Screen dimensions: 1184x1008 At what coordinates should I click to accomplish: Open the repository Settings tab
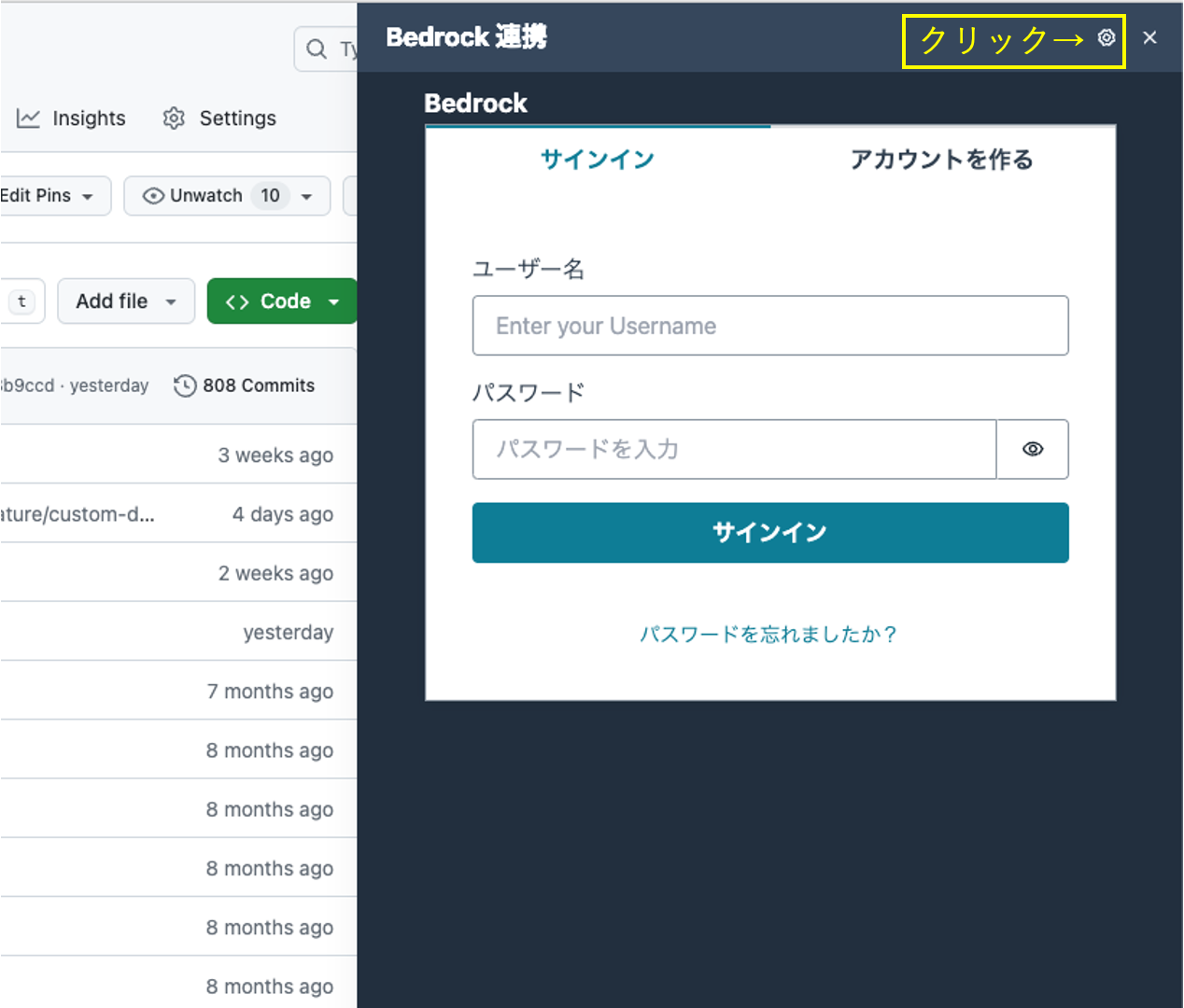(219, 119)
